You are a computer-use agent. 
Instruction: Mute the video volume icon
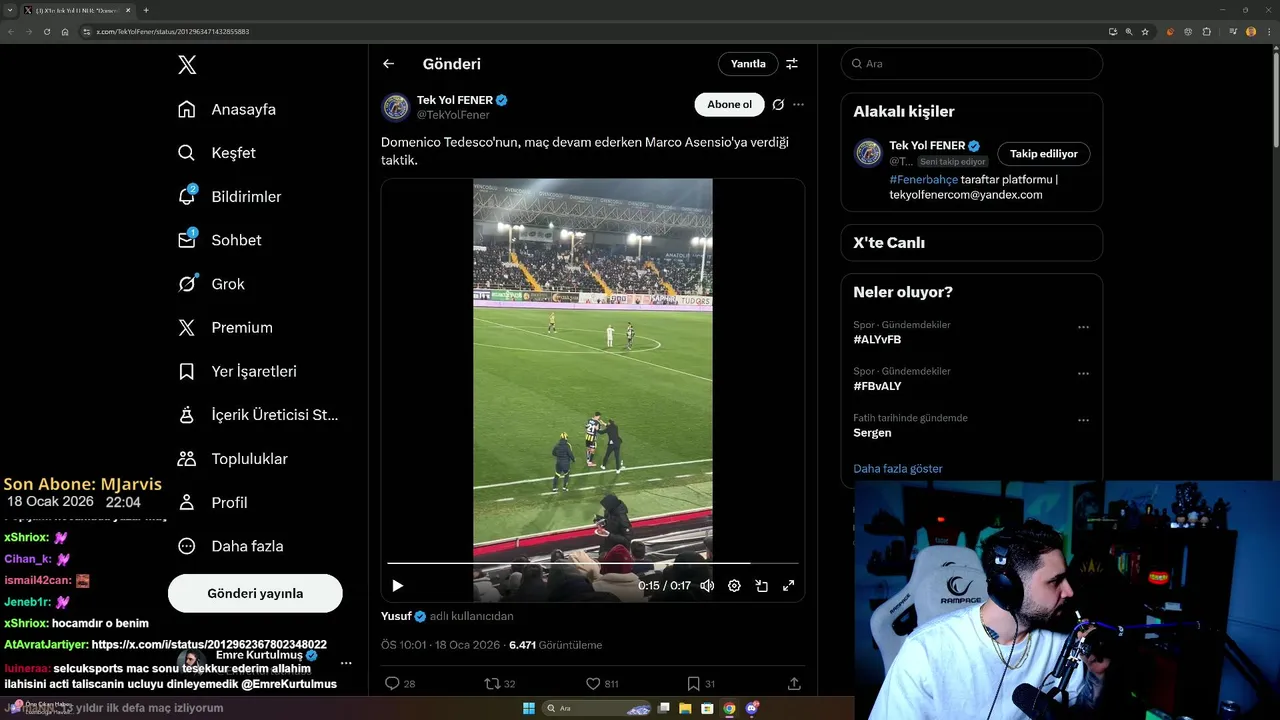click(707, 586)
